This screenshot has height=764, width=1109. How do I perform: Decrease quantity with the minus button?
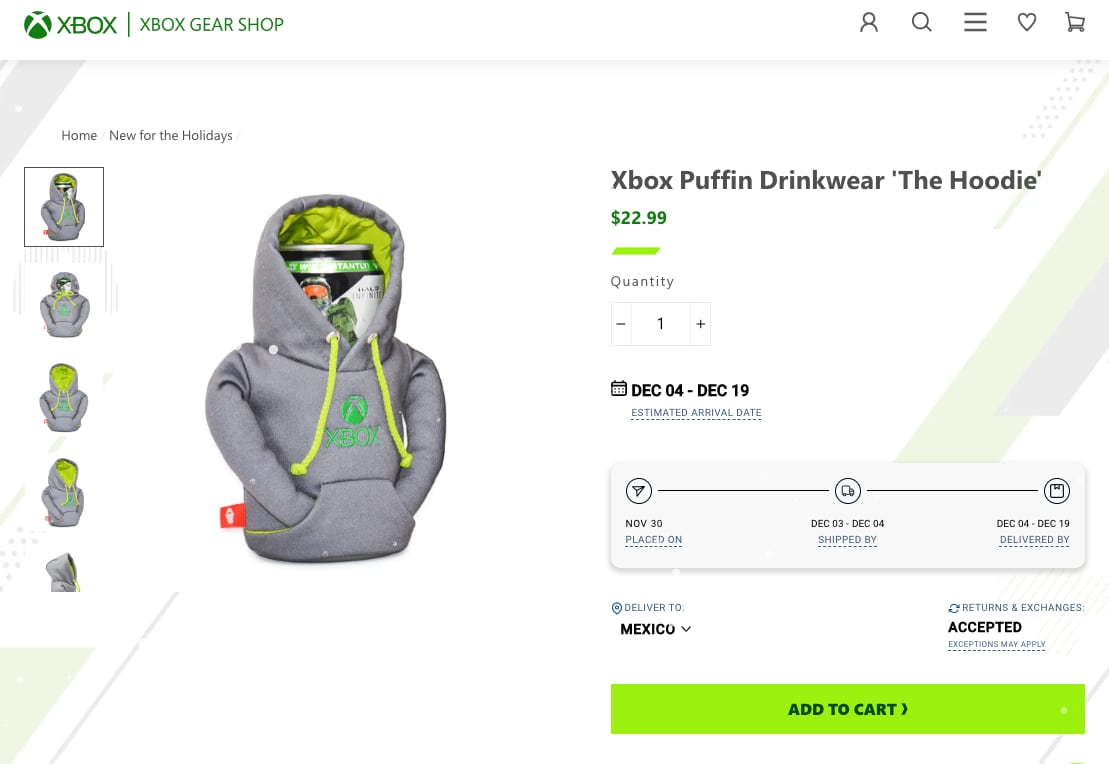(x=621, y=324)
